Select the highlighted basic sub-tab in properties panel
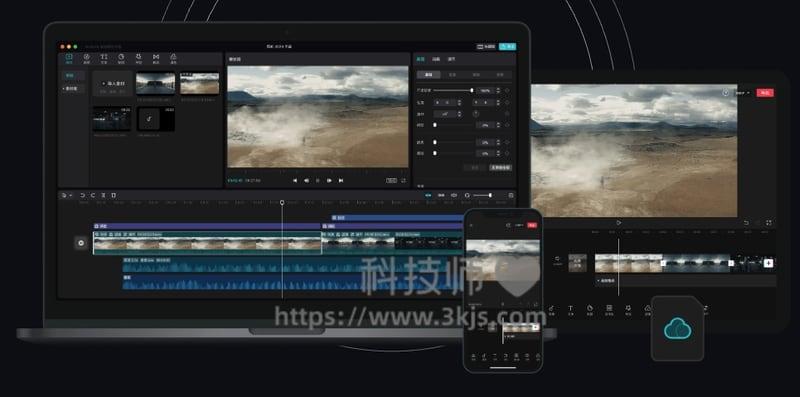800x397 pixels. pyautogui.click(x=429, y=75)
